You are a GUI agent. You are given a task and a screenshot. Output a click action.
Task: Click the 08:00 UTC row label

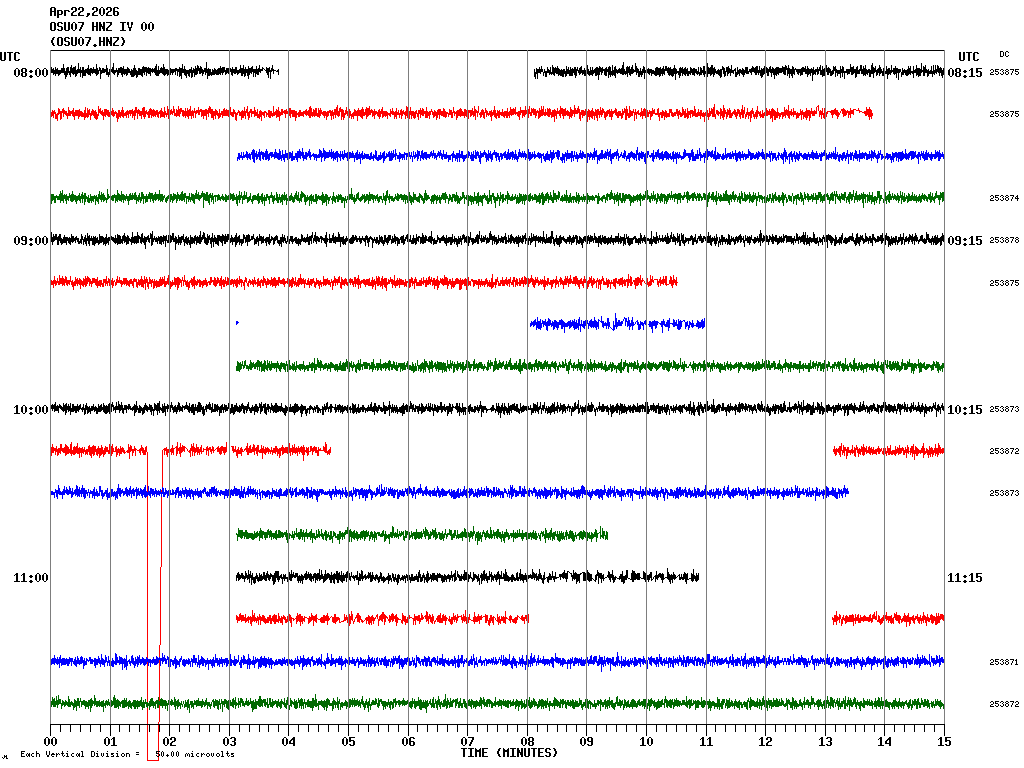pos(30,73)
